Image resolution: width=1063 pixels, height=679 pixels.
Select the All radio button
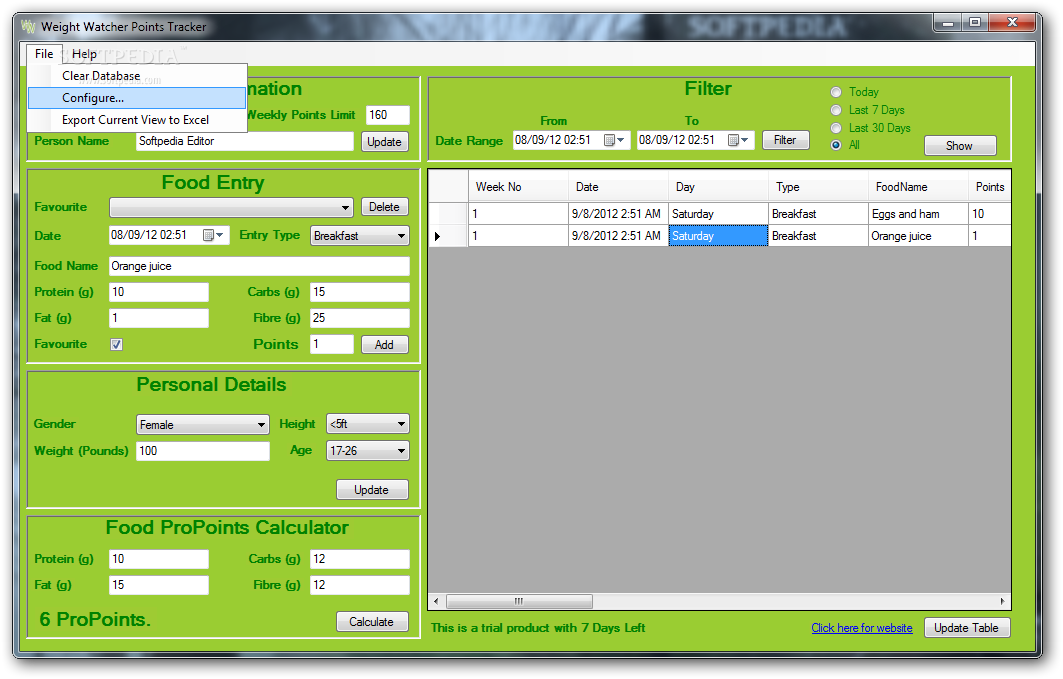(x=836, y=145)
